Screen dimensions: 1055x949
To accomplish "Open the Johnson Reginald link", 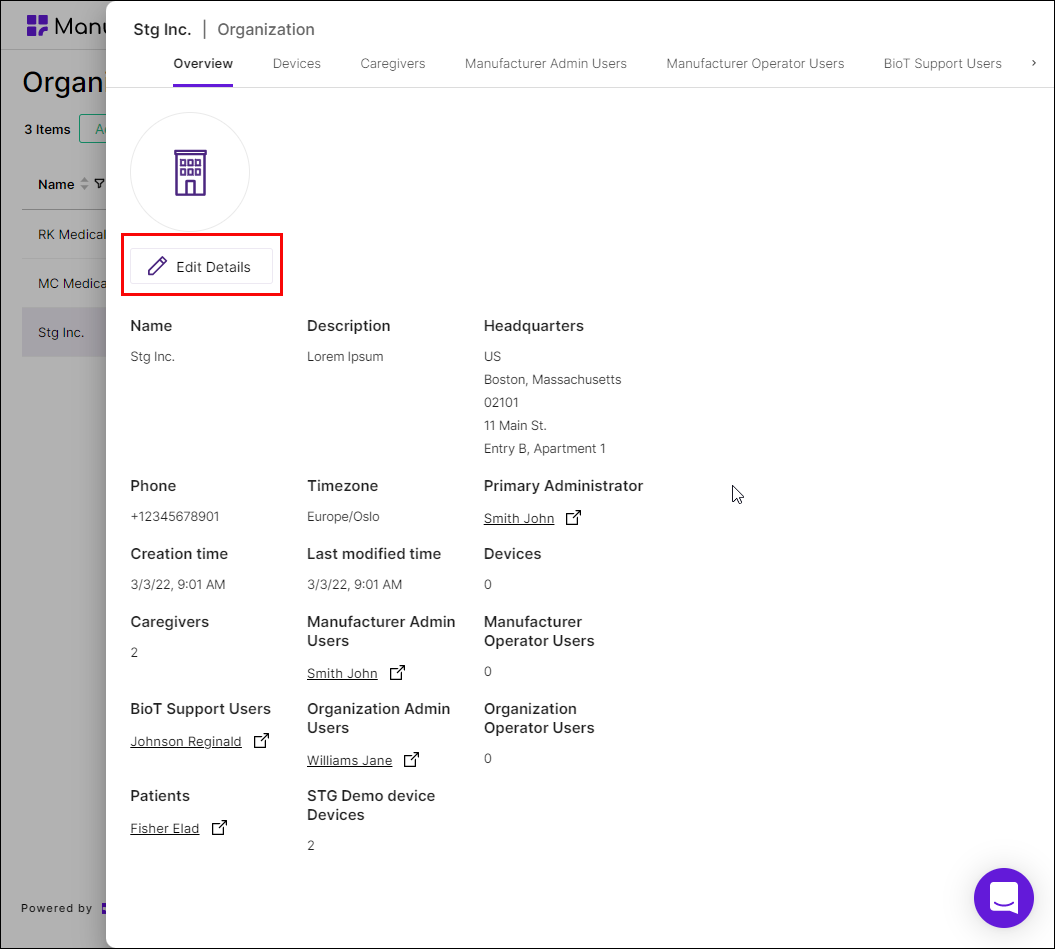I will pyautogui.click(x=186, y=741).
